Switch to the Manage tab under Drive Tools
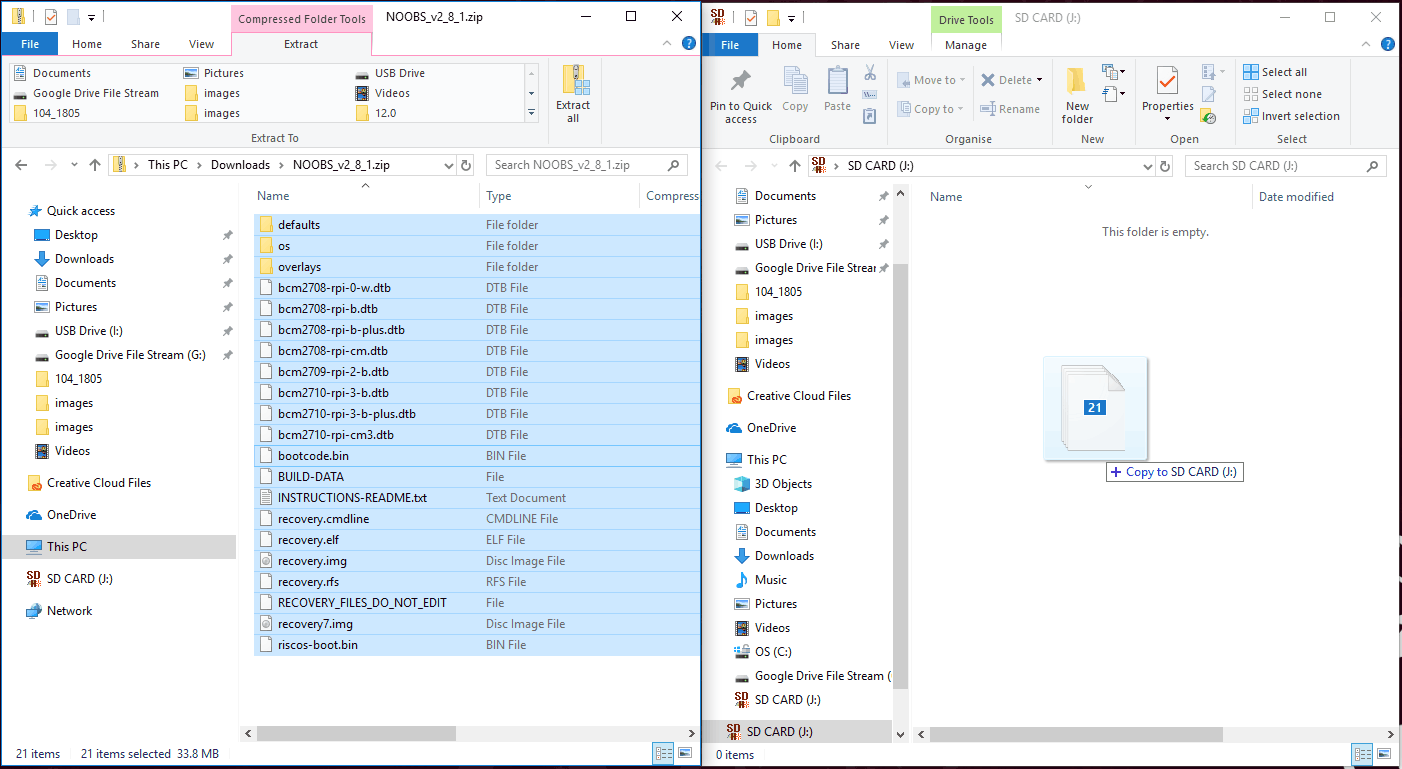The width and height of the screenshot is (1402, 769). pos(965,45)
